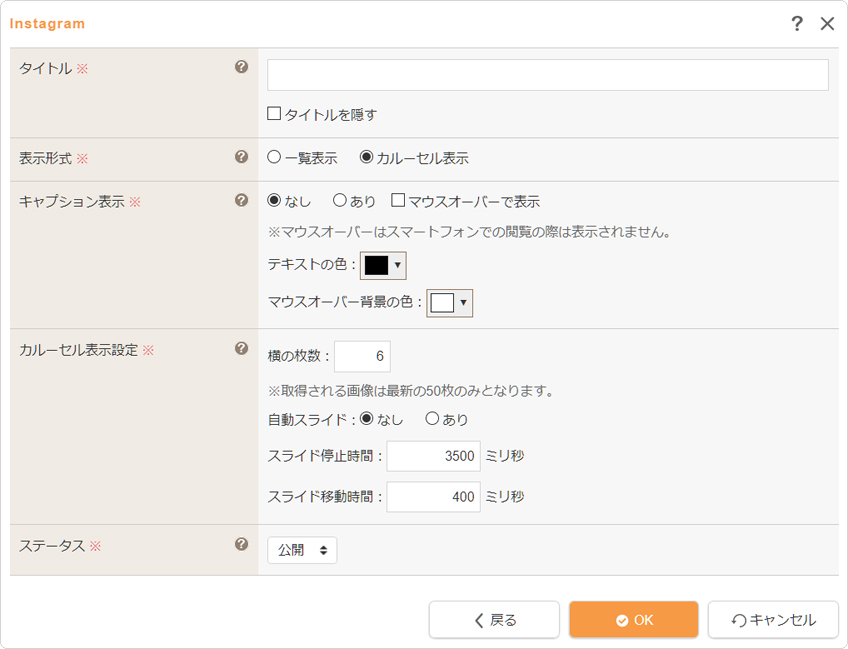The width and height of the screenshot is (848, 649).
Task: Close the Instagram dialog
Action: pos(827,23)
